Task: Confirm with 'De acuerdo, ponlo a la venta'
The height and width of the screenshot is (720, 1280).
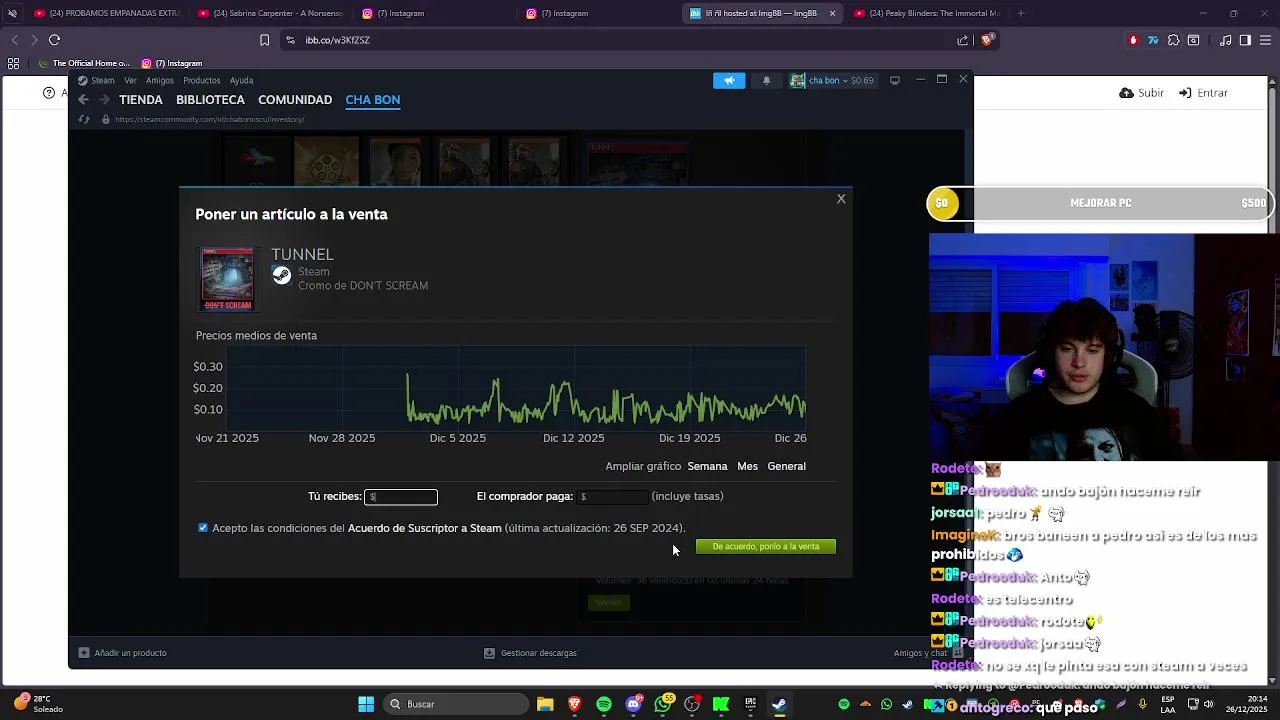Action: (x=766, y=547)
